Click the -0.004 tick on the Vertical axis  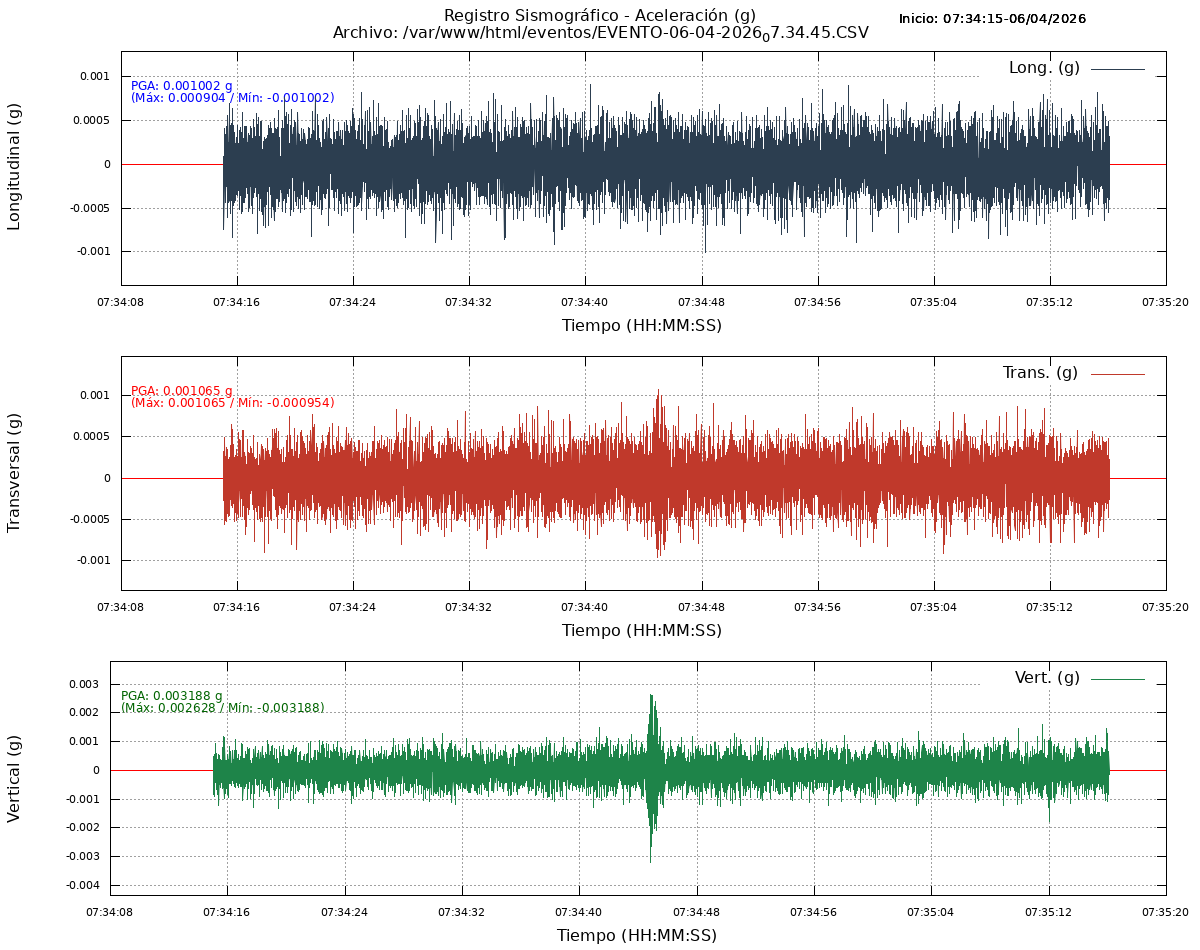[83, 885]
